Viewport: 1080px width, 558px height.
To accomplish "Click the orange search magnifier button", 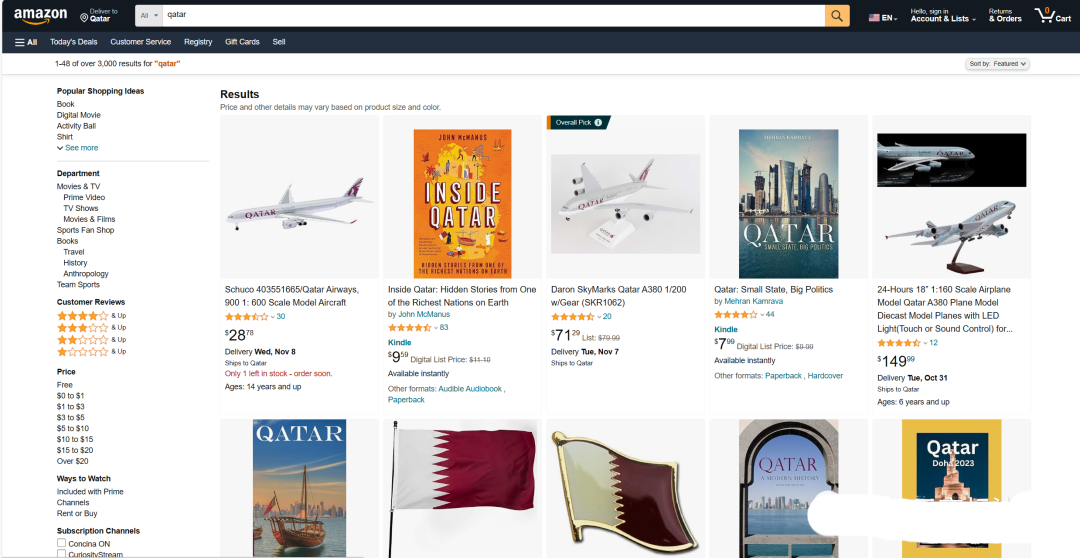I will click(x=837, y=16).
